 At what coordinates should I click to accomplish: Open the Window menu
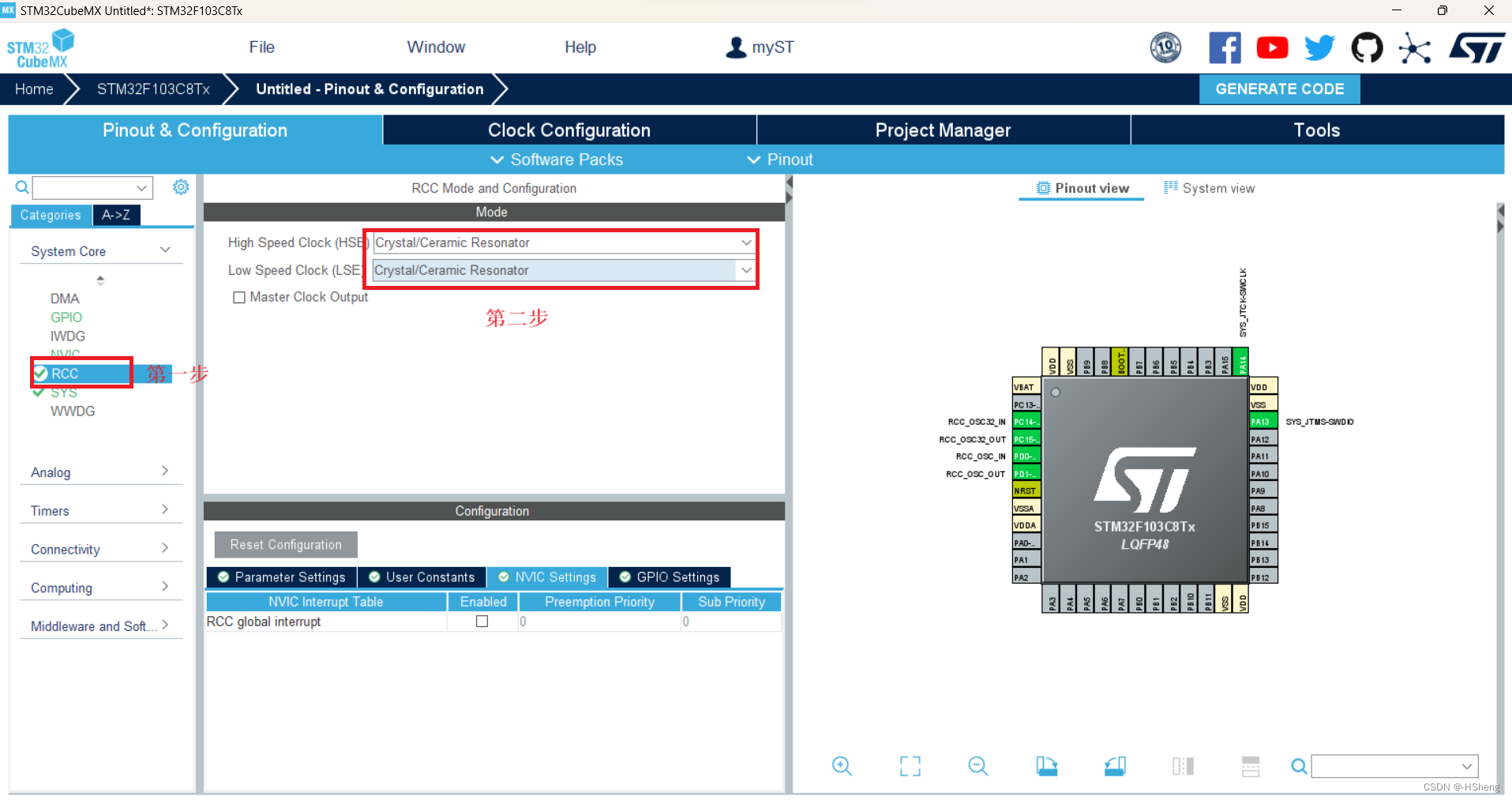(x=436, y=47)
